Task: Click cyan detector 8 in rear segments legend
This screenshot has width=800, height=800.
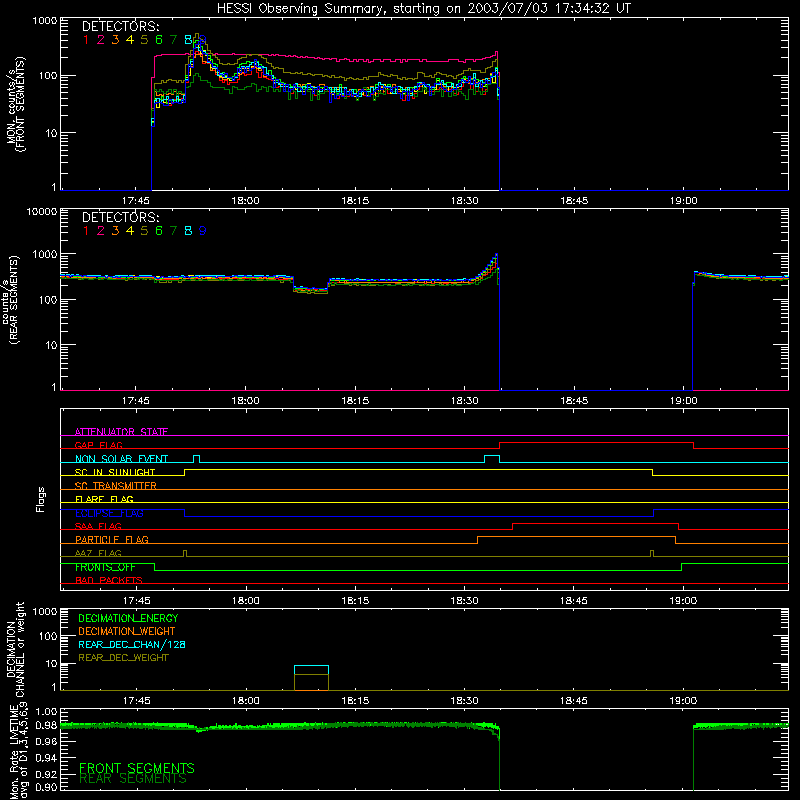Action: (188, 231)
